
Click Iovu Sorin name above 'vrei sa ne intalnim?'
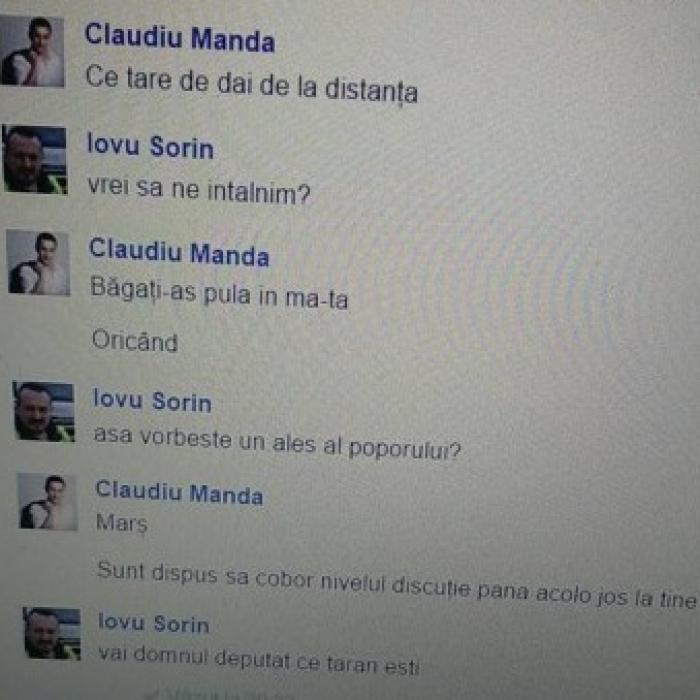coord(150,146)
